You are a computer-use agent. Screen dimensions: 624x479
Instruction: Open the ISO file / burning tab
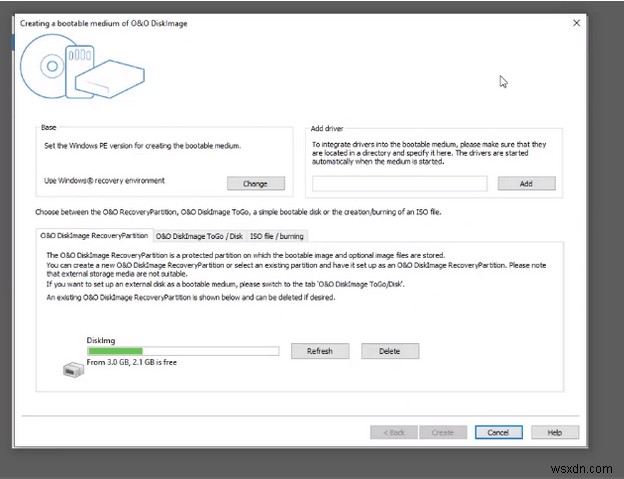tap(277, 236)
